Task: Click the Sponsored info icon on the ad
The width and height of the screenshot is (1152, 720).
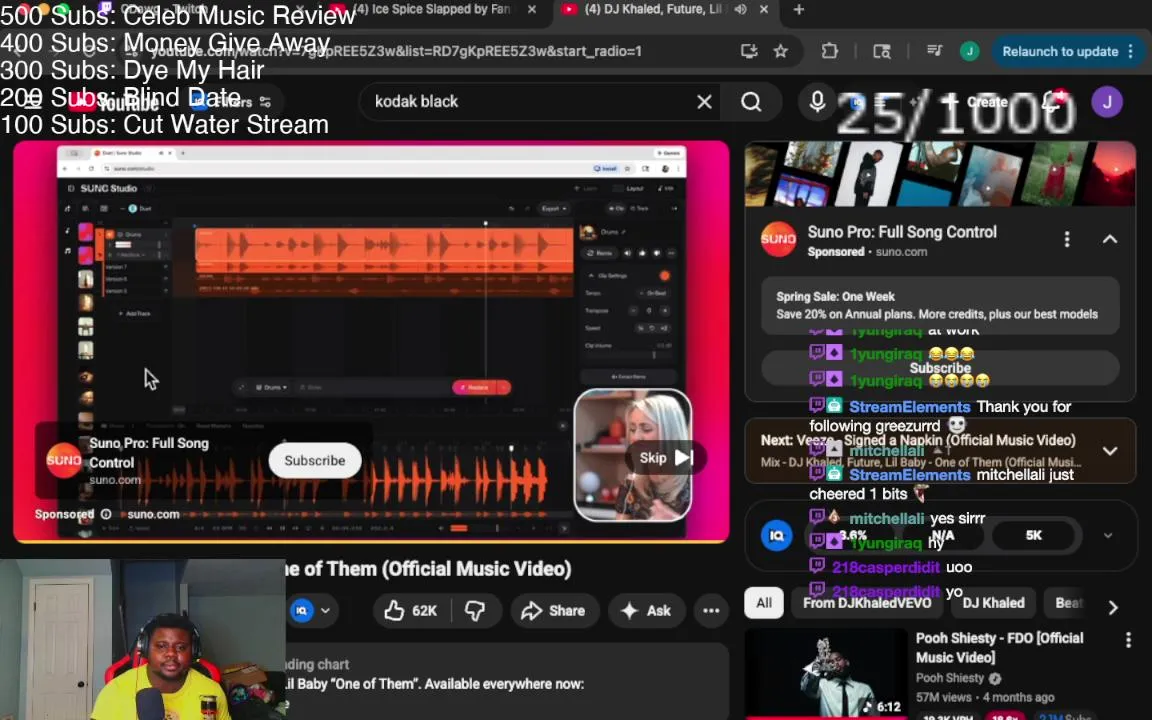Action: [106, 514]
